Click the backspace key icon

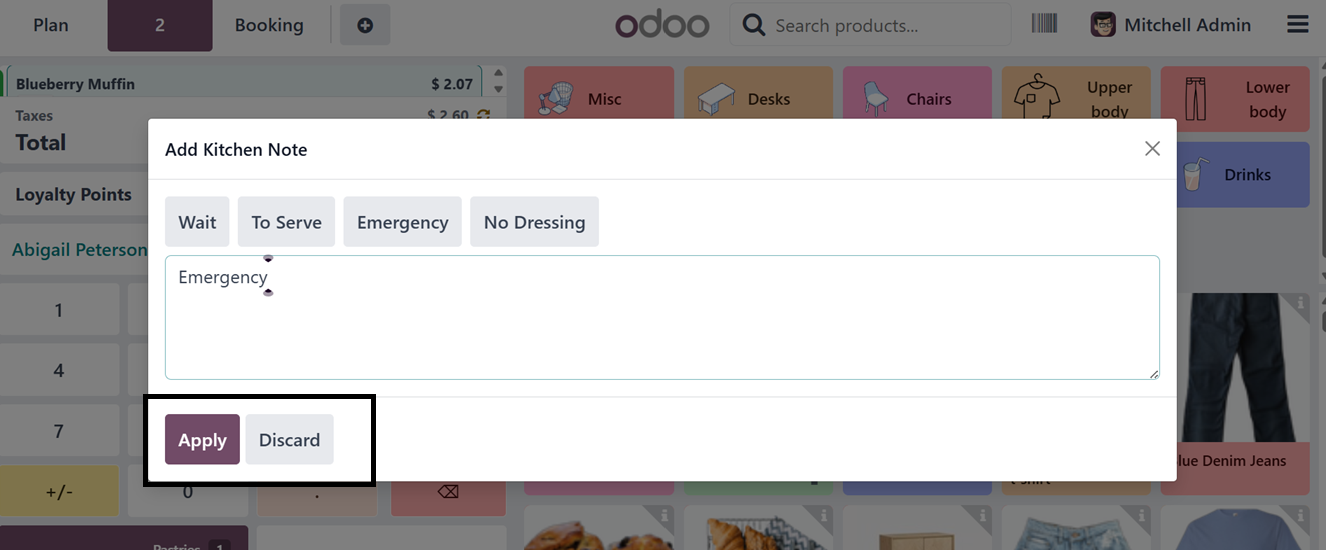pos(447,492)
